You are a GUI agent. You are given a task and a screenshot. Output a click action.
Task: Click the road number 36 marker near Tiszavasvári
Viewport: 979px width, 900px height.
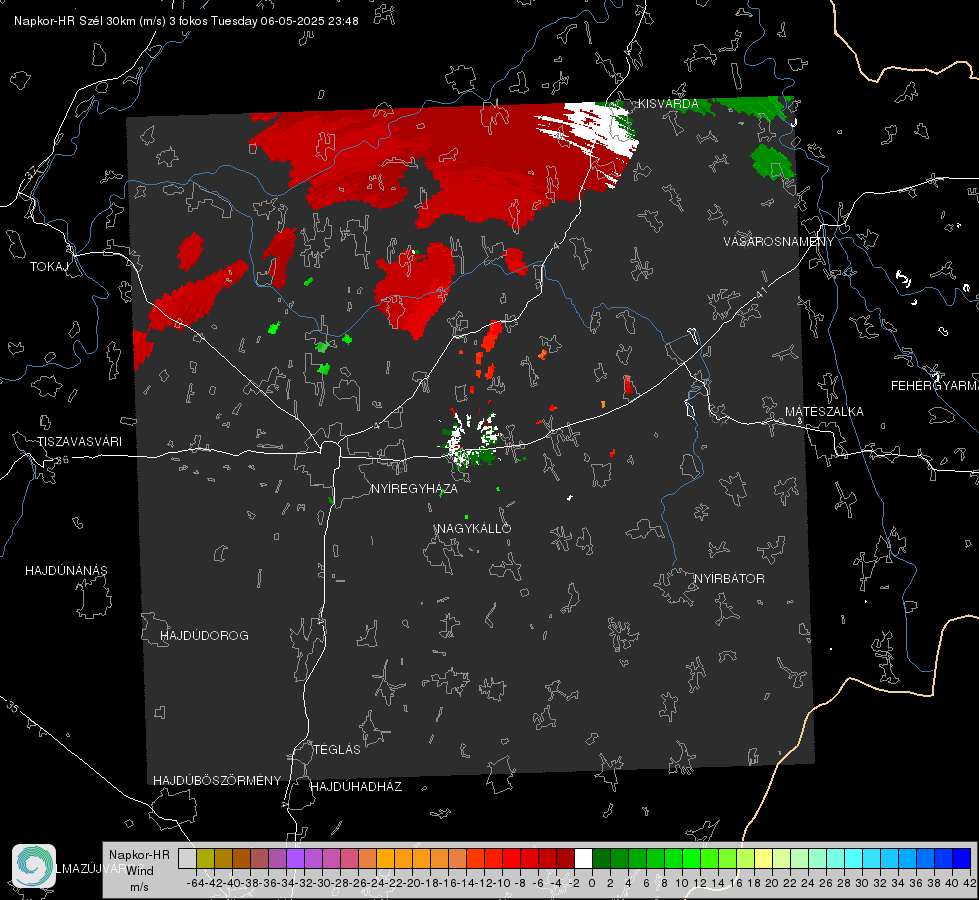[x=62, y=460]
